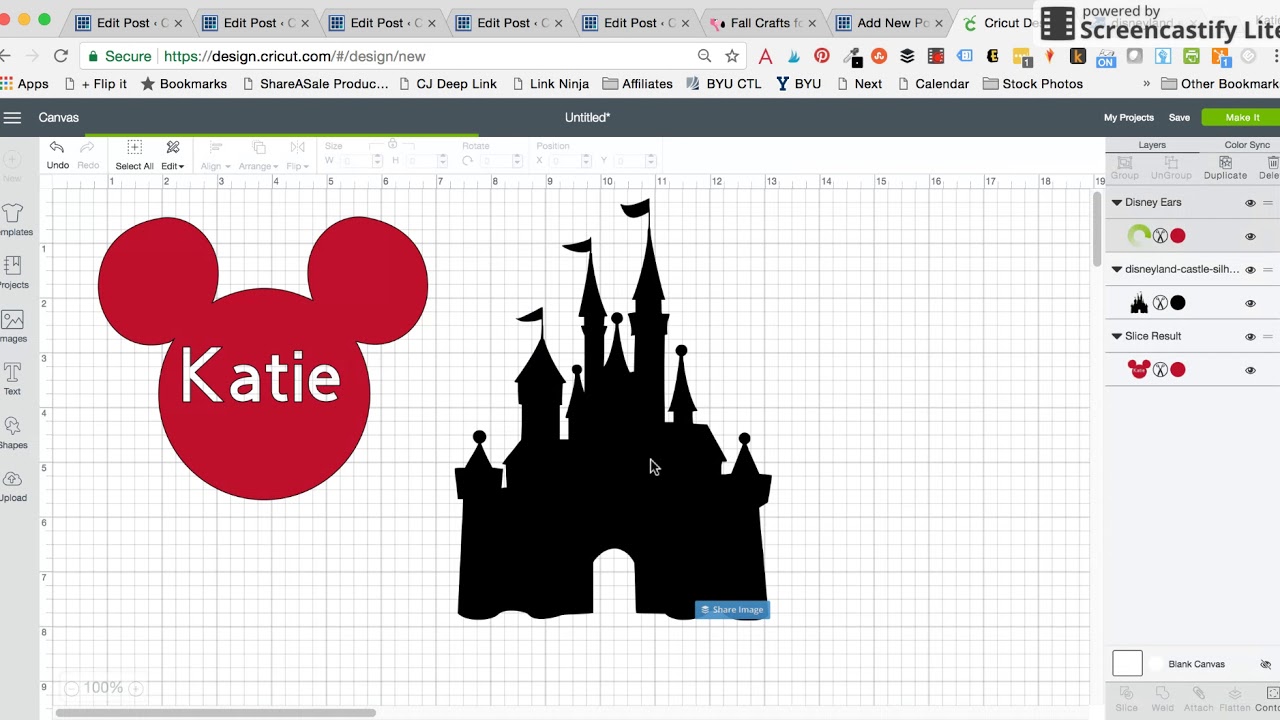Toggle Blank Canvas visibility eye icon

tap(1265, 664)
